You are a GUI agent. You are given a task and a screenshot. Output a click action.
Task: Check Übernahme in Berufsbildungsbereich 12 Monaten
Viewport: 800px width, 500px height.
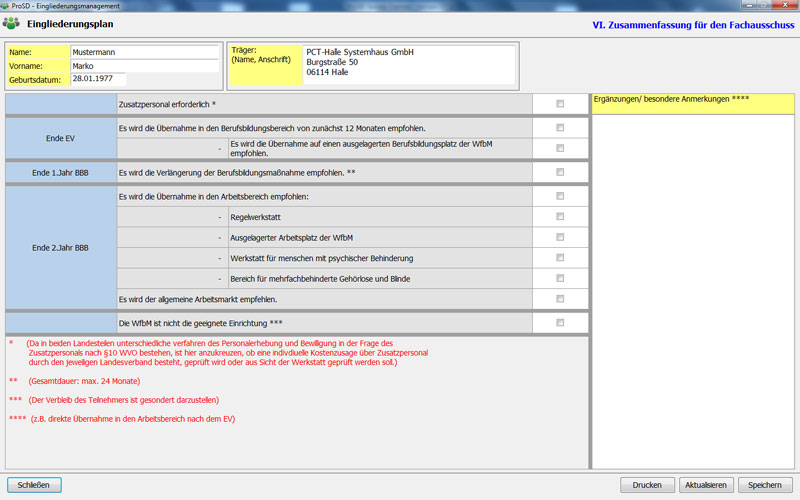[x=560, y=128]
